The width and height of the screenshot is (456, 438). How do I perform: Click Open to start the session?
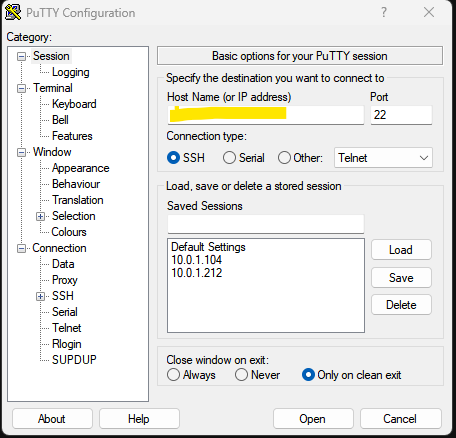(x=313, y=419)
